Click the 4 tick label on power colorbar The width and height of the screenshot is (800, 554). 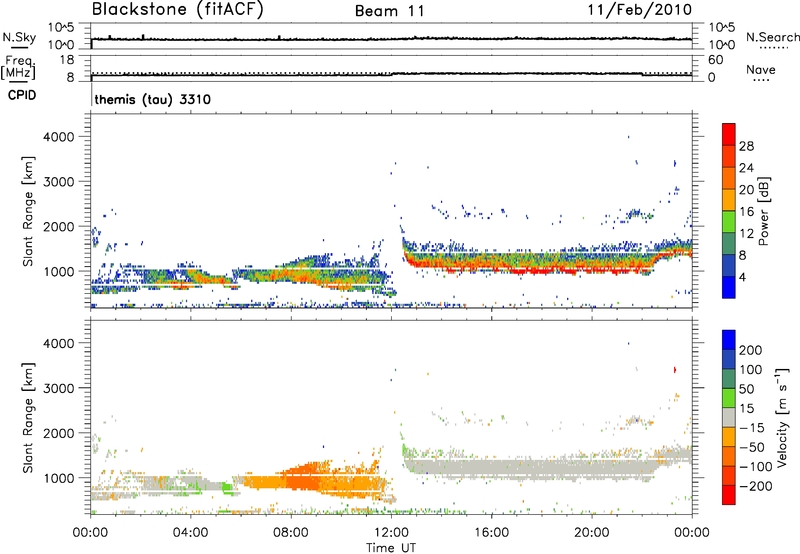pyautogui.click(x=742, y=277)
